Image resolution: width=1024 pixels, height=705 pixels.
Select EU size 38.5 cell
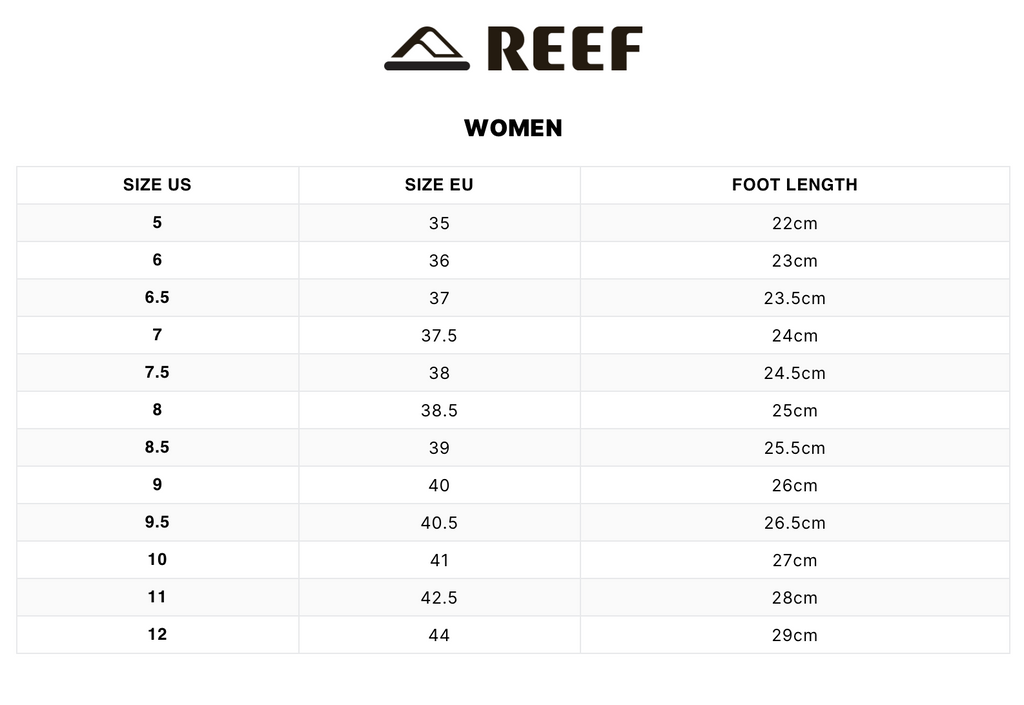(439, 411)
